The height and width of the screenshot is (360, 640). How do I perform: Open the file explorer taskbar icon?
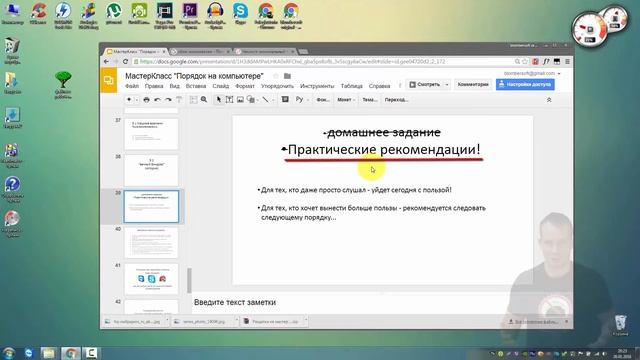(x=49, y=353)
